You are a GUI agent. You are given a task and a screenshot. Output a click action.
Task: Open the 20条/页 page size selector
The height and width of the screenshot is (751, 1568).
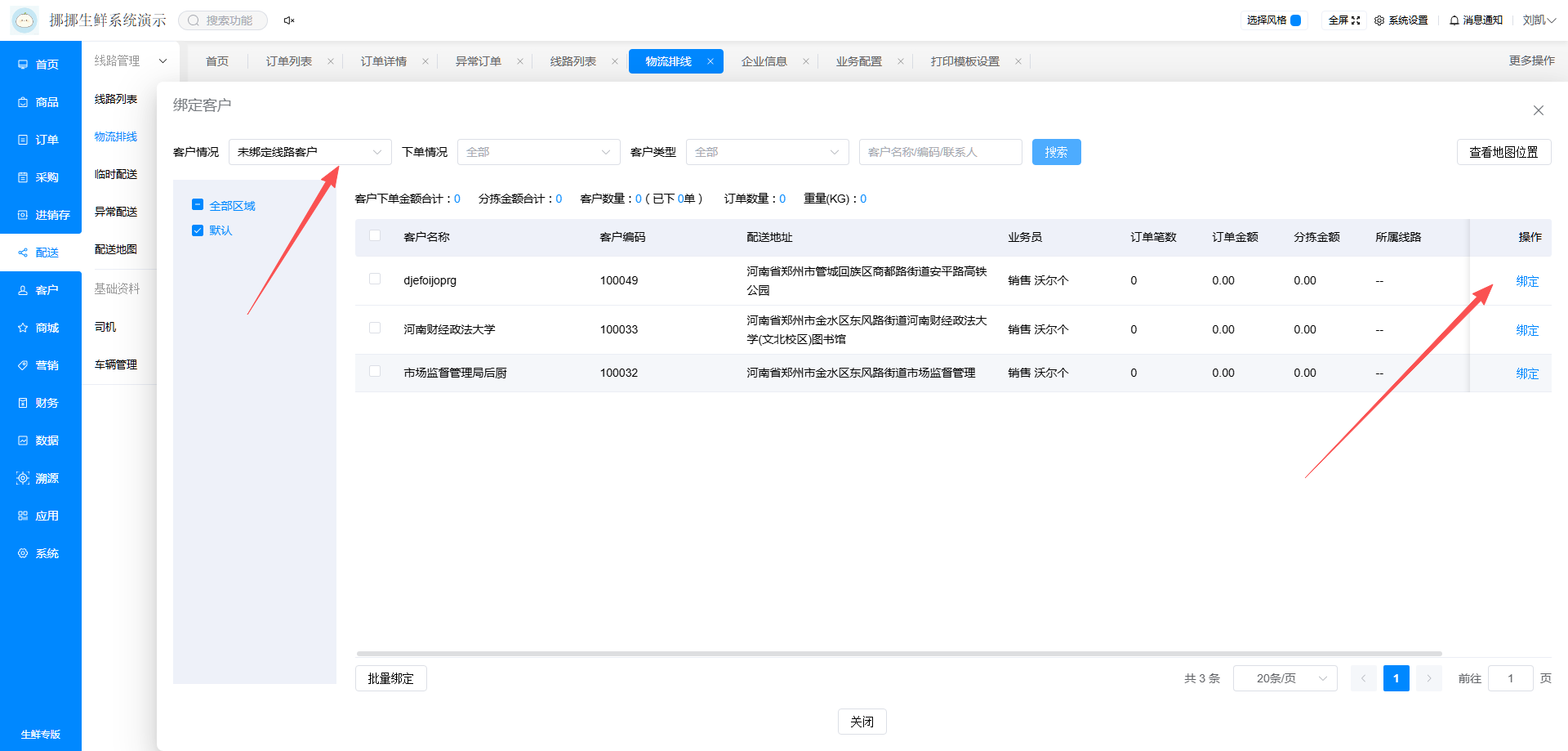1285,678
